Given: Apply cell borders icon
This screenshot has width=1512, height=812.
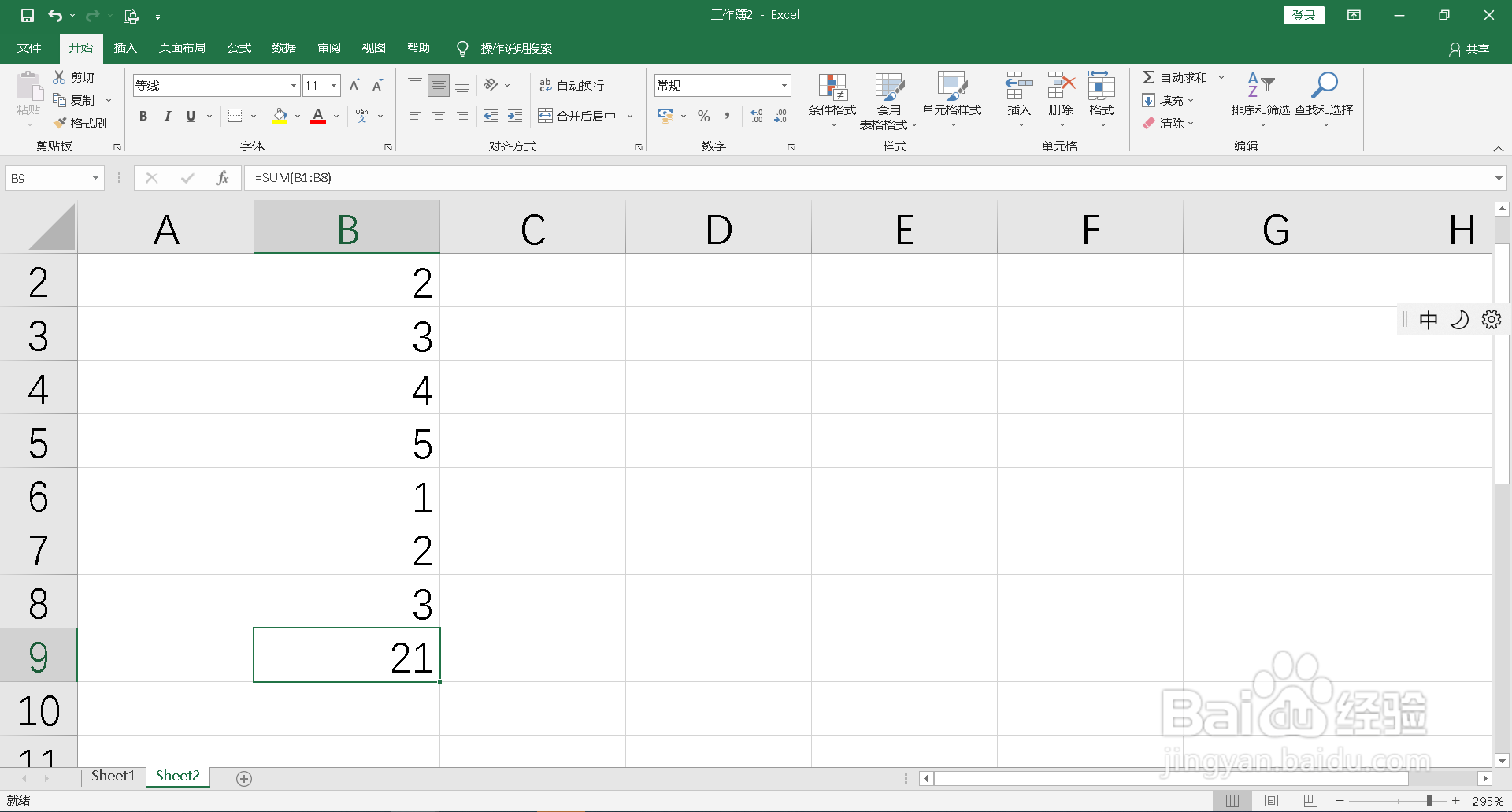Looking at the screenshot, I should tap(235, 117).
